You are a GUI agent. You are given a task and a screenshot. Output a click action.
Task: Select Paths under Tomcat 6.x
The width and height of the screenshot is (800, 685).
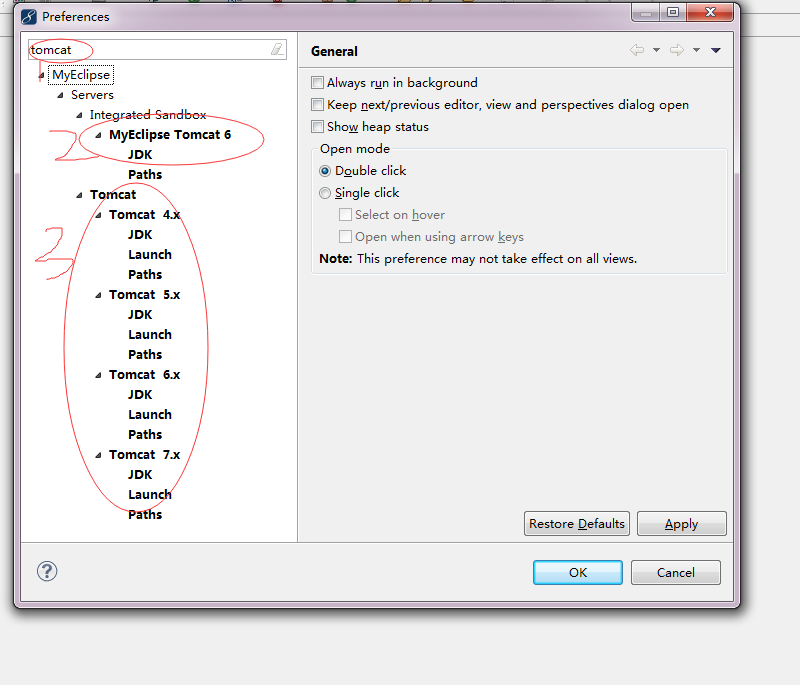(x=145, y=435)
